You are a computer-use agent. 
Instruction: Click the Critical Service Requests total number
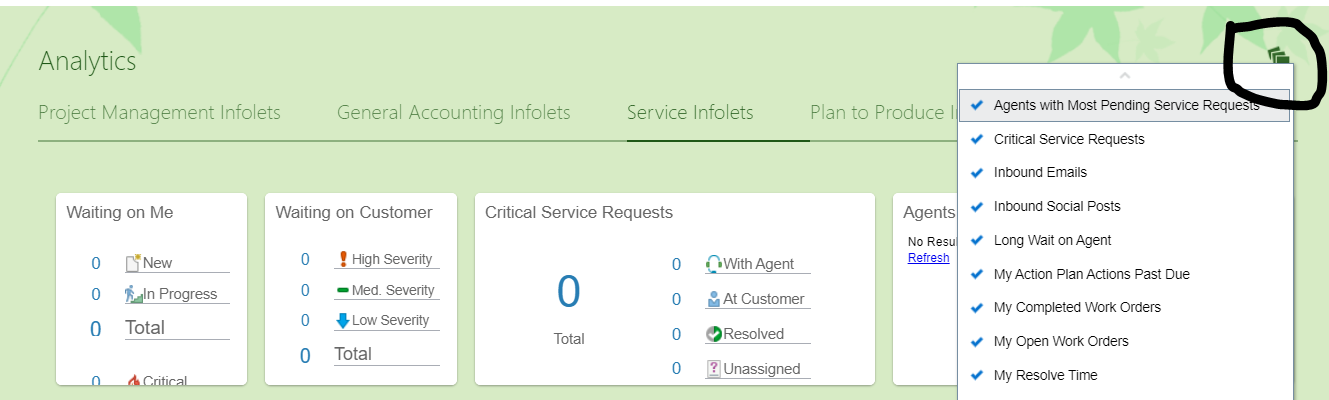pyautogui.click(x=568, y=292)
